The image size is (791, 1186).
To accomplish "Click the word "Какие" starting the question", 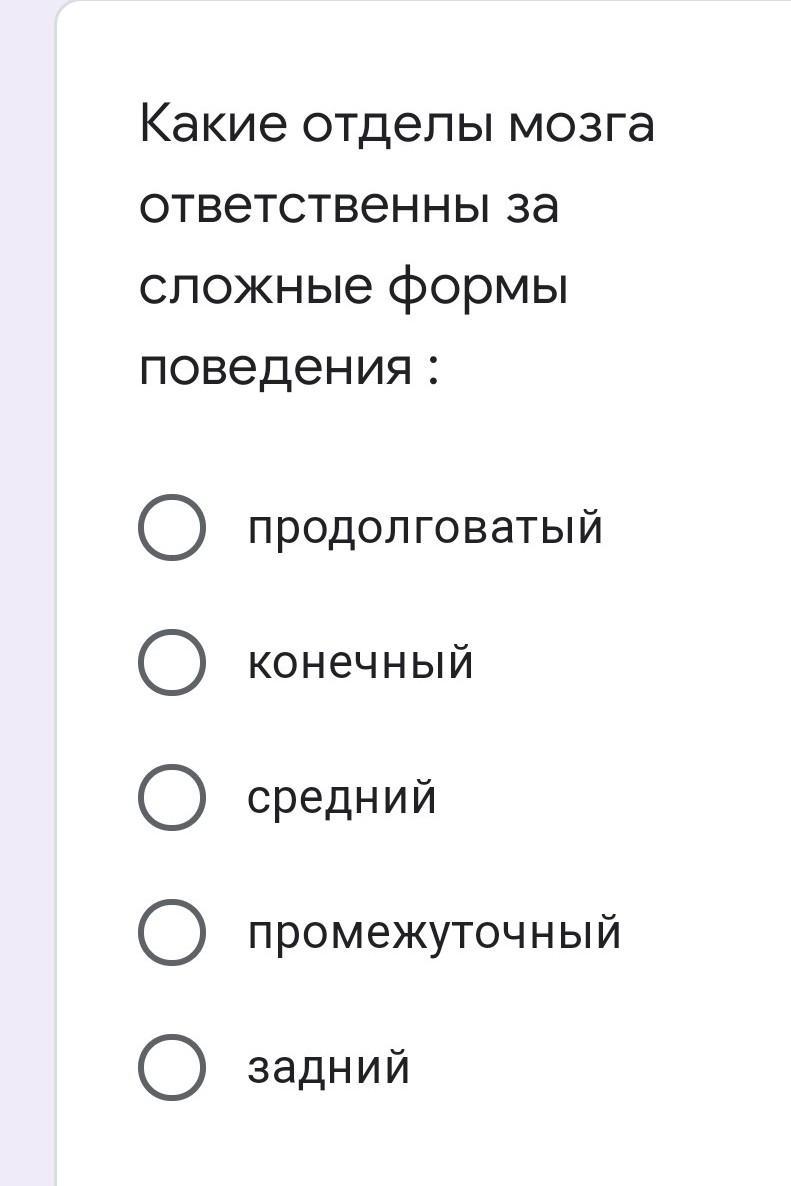I will coord(213,125).
